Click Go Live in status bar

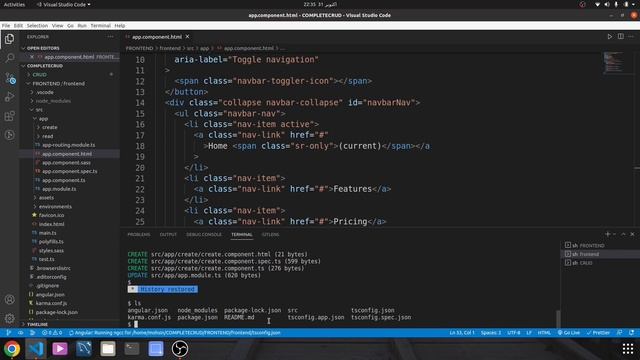[x=569, y=333]
